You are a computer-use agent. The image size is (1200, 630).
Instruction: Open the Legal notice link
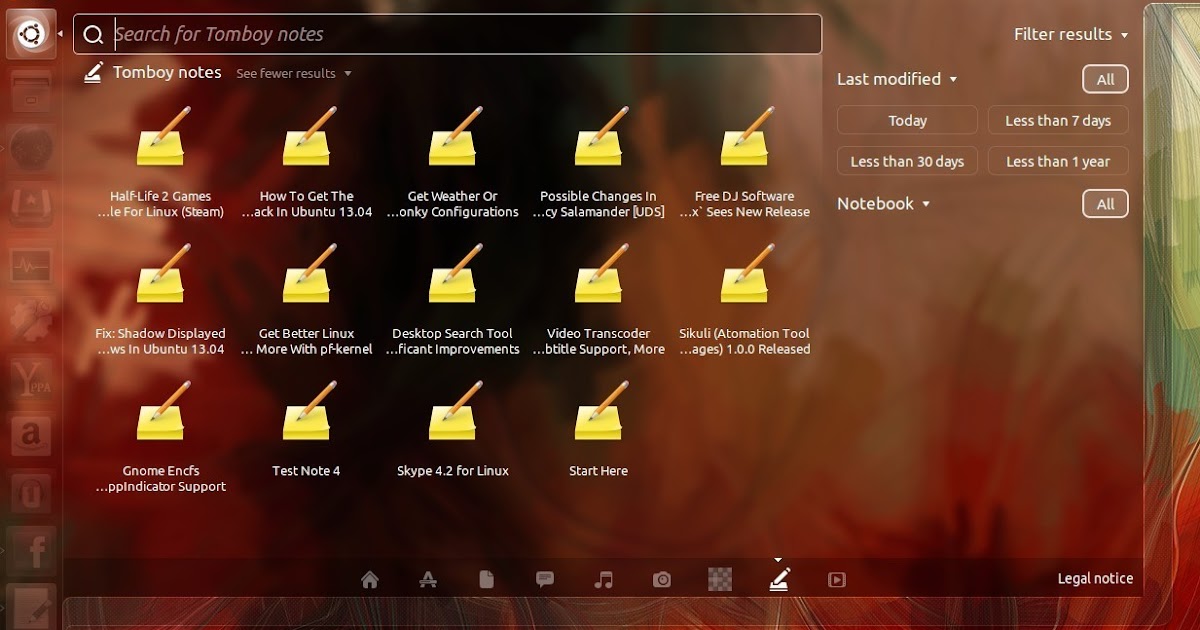tap(1095, 578)
